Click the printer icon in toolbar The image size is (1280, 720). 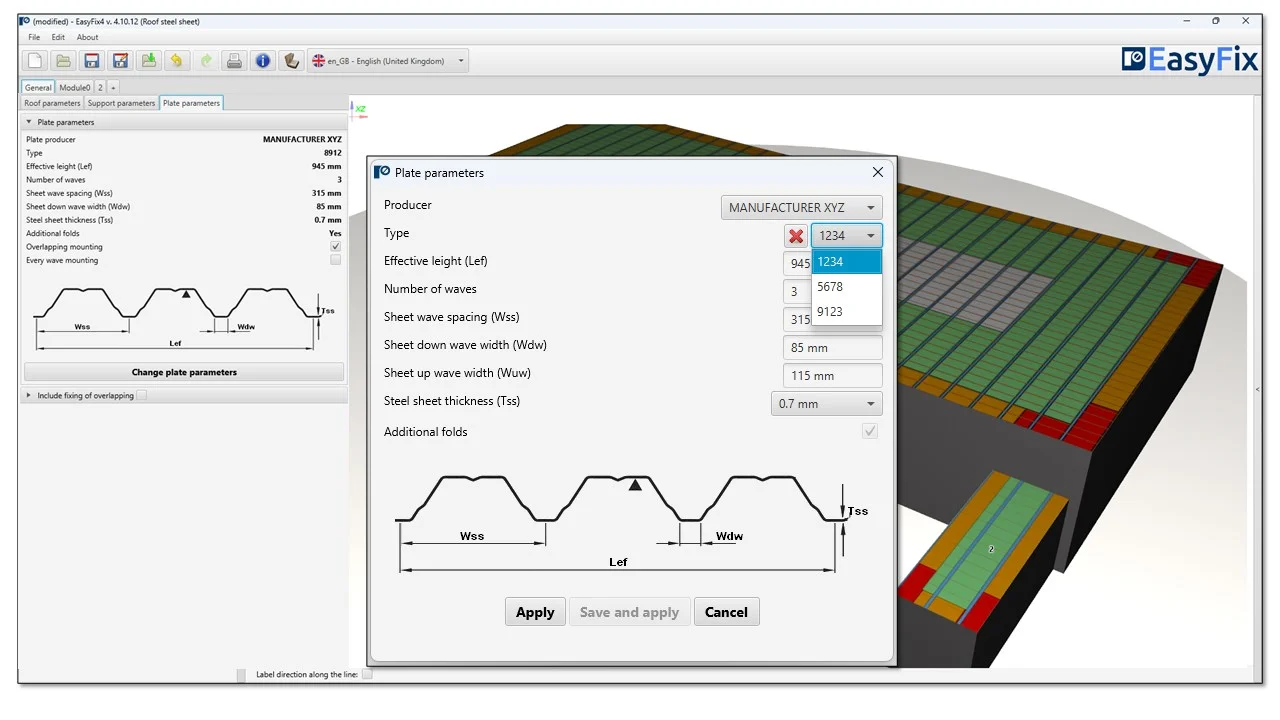point(234,61)
